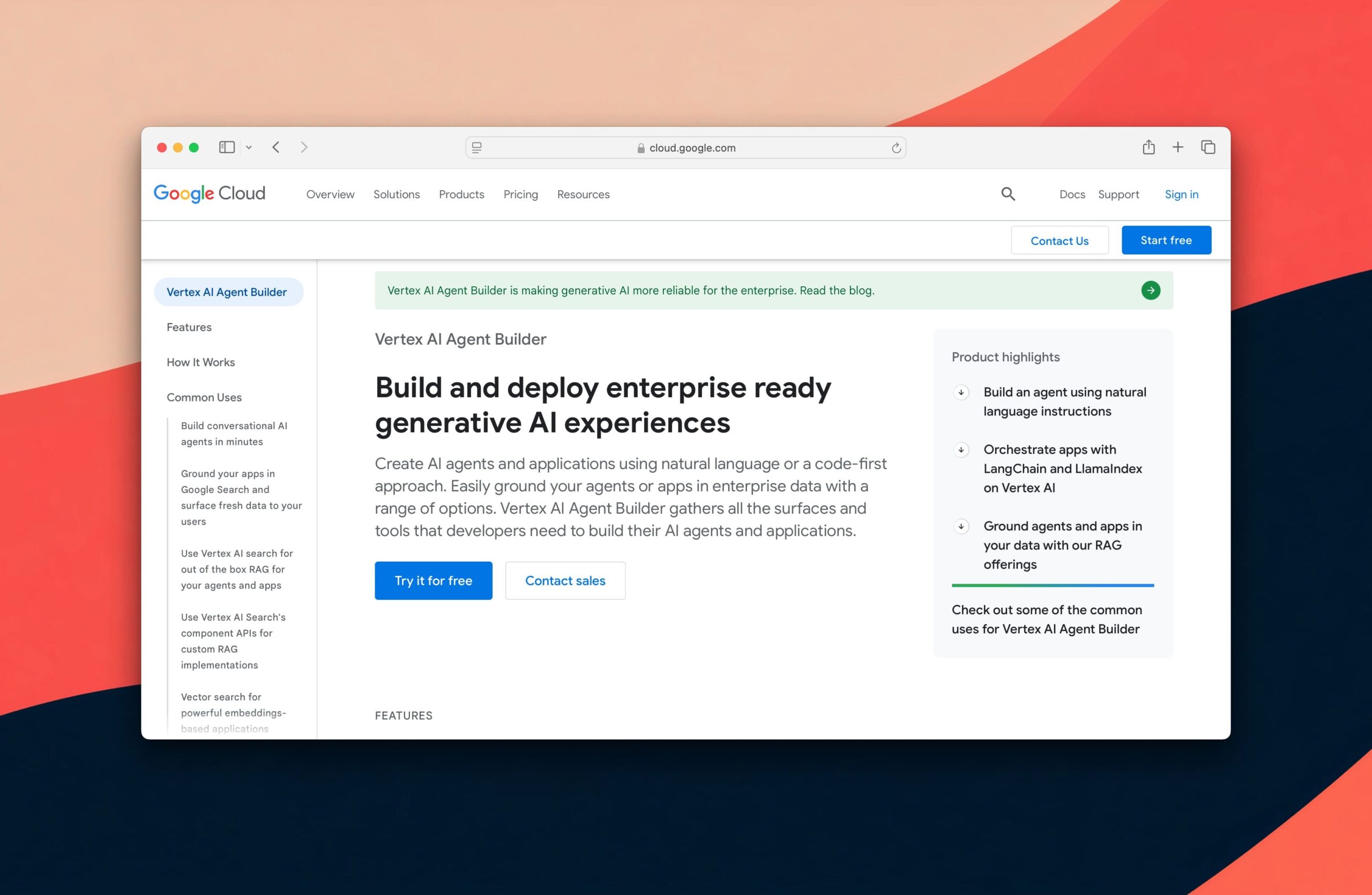Screen dimensions: 1372x895
Task: Select 'How It Works' in the sidebar
Action: [200, 362]
